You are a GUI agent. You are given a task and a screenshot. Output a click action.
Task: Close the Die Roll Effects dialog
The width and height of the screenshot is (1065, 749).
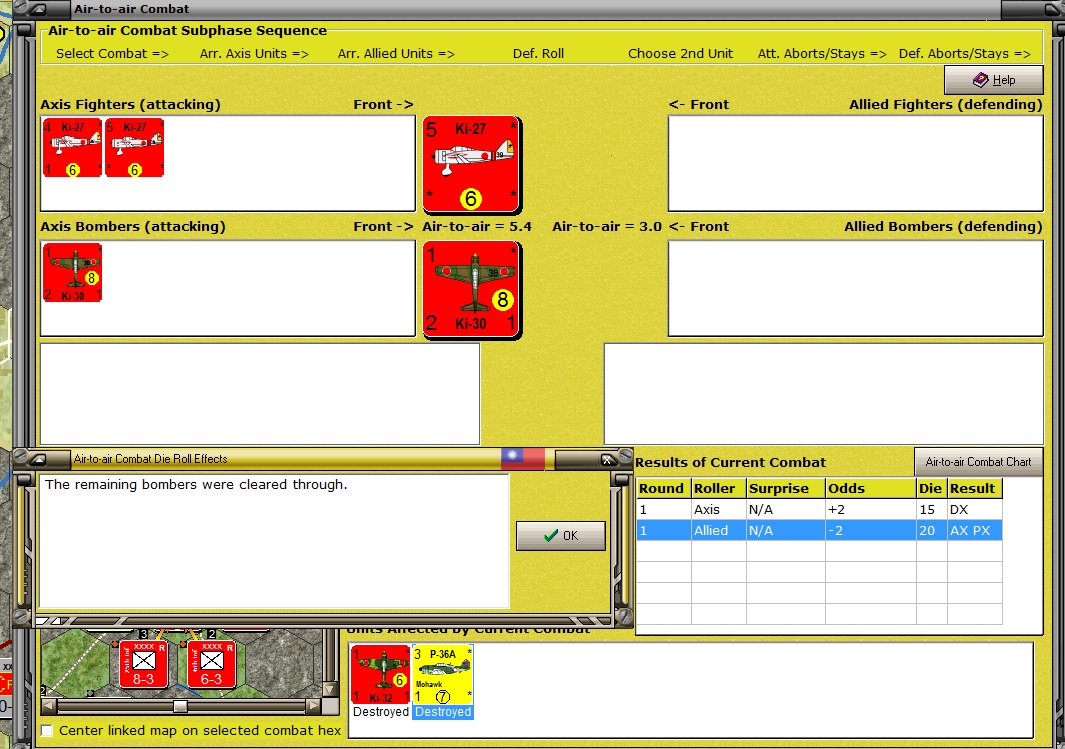point(608,460)
